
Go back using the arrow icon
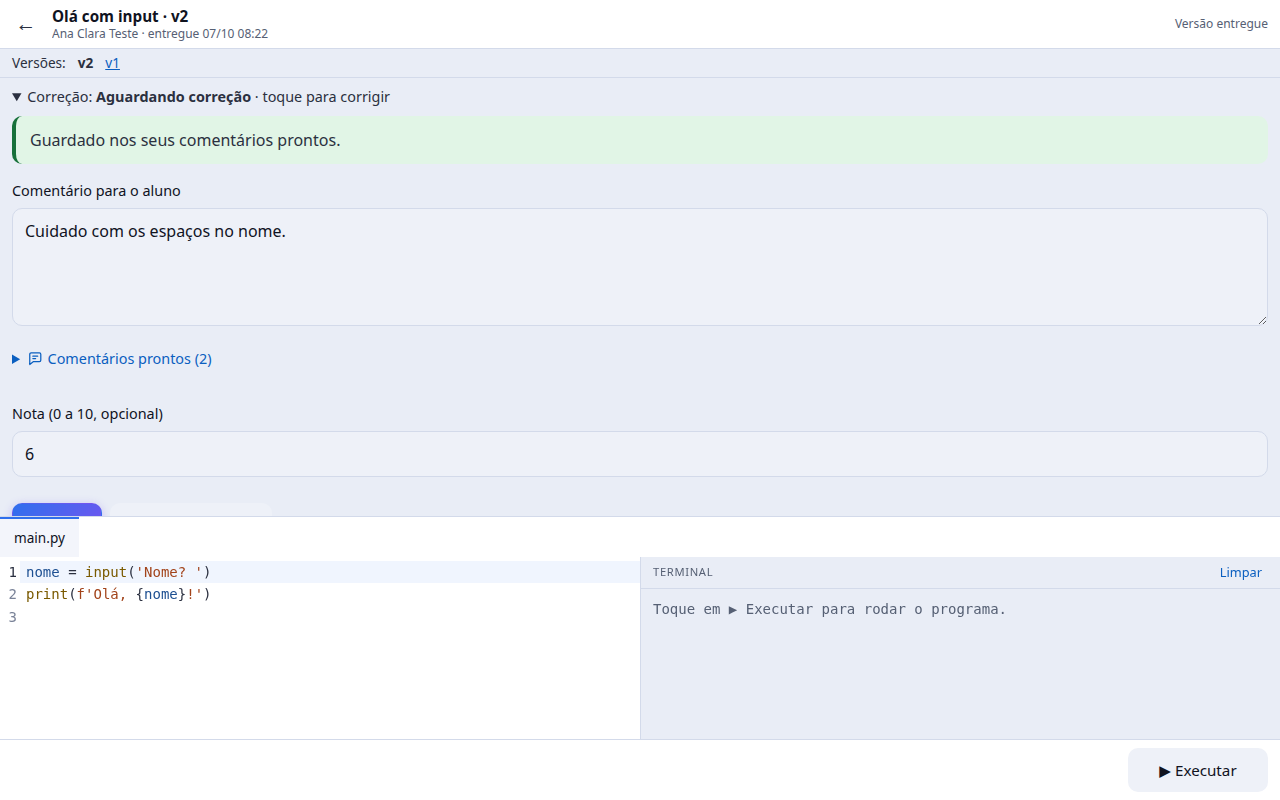point(26,26)
